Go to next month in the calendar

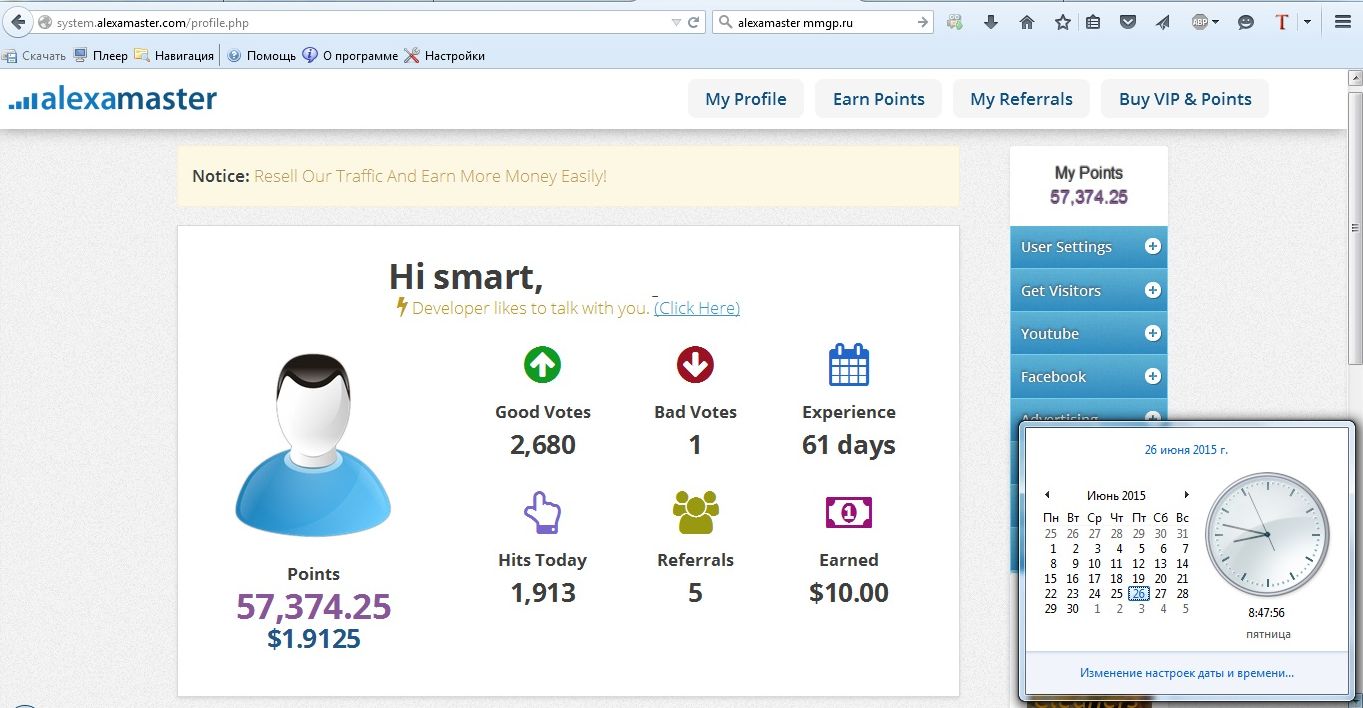(x=1187, y=495)
